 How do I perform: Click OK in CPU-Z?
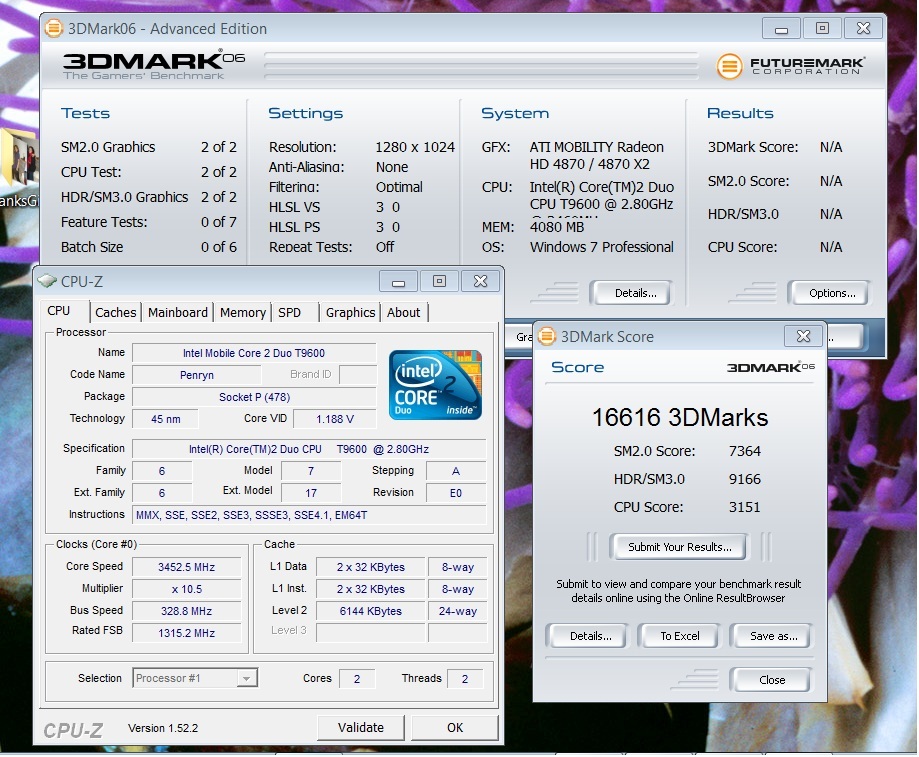[455, 728]
